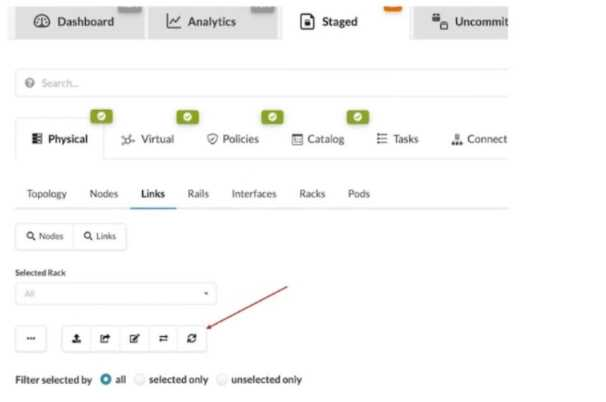Open the Policies tab

click(231, 139)
